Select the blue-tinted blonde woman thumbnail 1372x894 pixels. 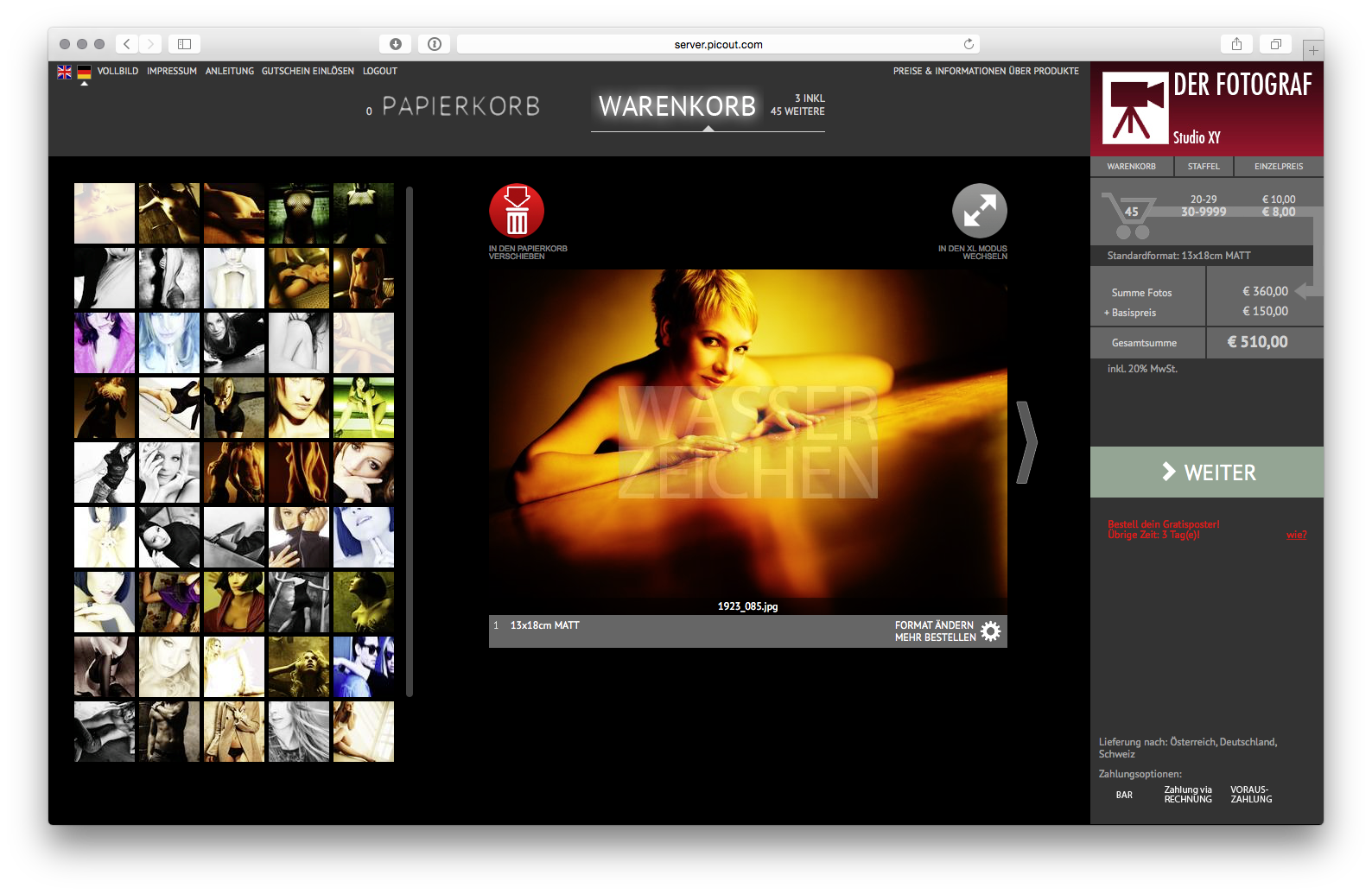[x=169, y=343]
